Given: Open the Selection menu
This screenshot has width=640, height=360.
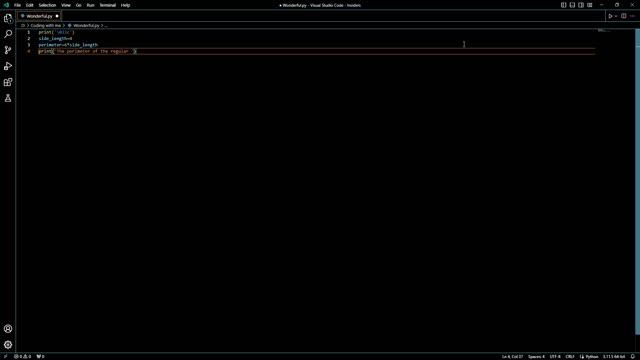Looking at the screenshot, I should coord(47,5).
